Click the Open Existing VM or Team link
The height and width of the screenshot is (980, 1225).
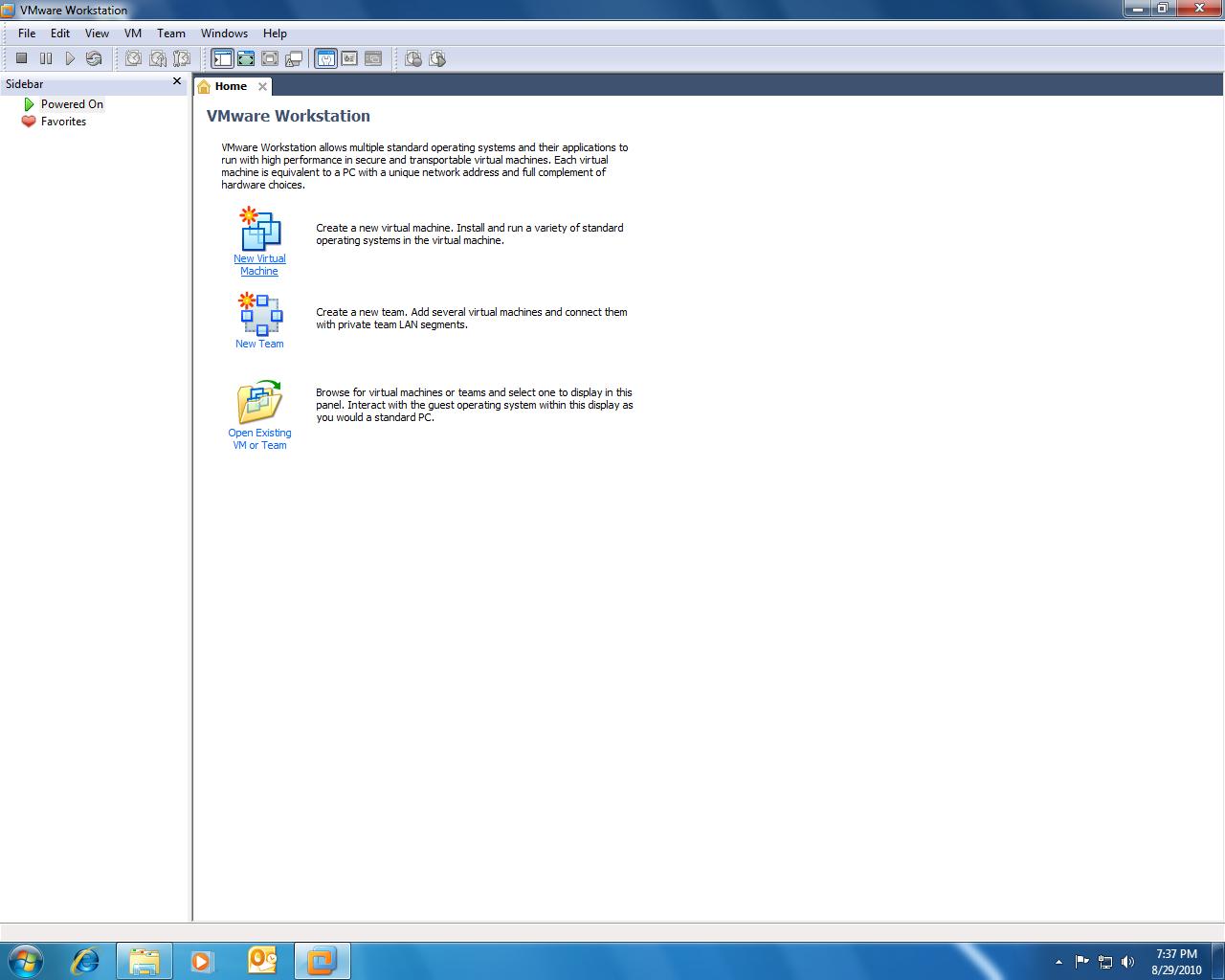point(259,439)
